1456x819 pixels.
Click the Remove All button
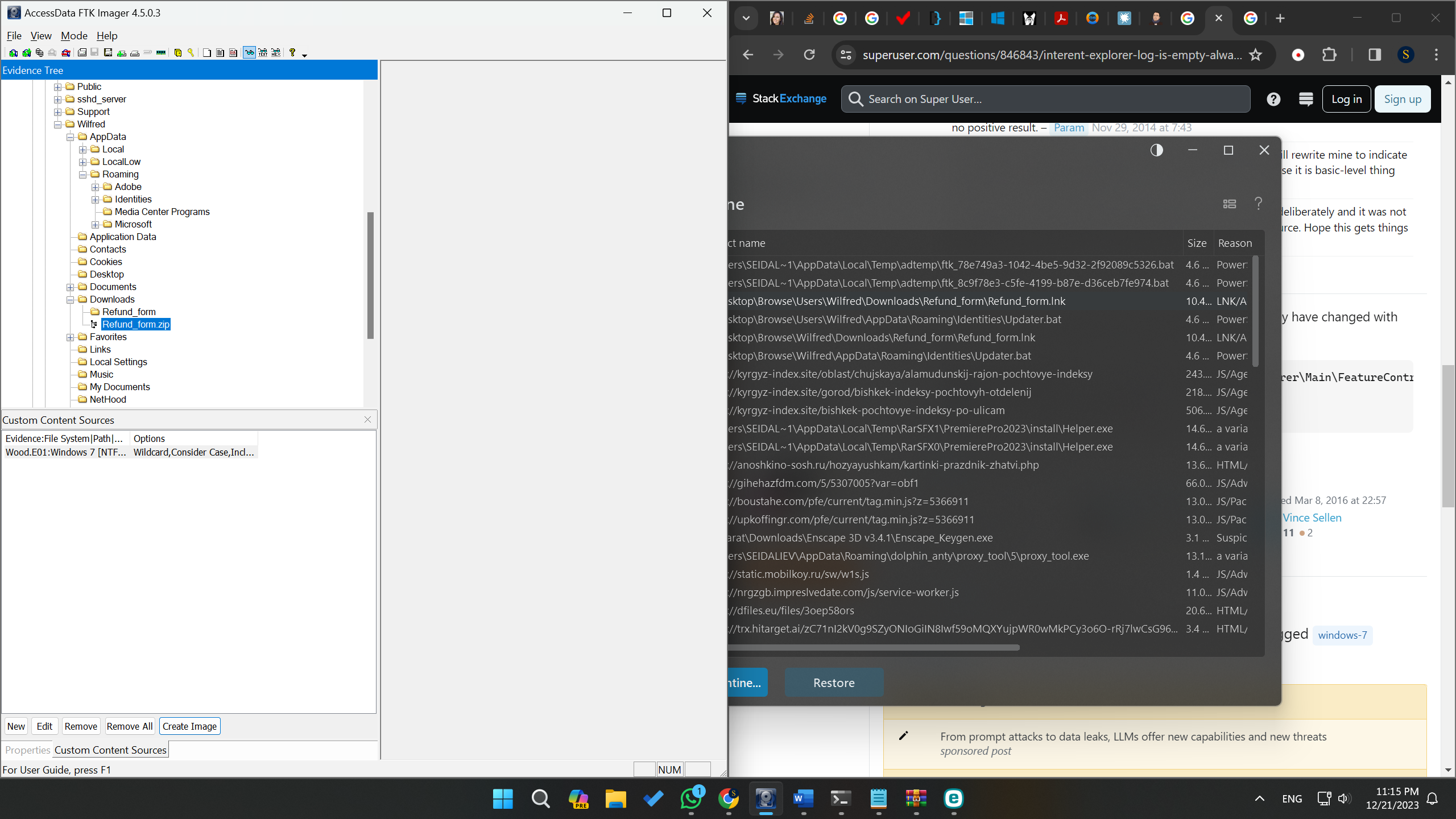tap(129, 726)
